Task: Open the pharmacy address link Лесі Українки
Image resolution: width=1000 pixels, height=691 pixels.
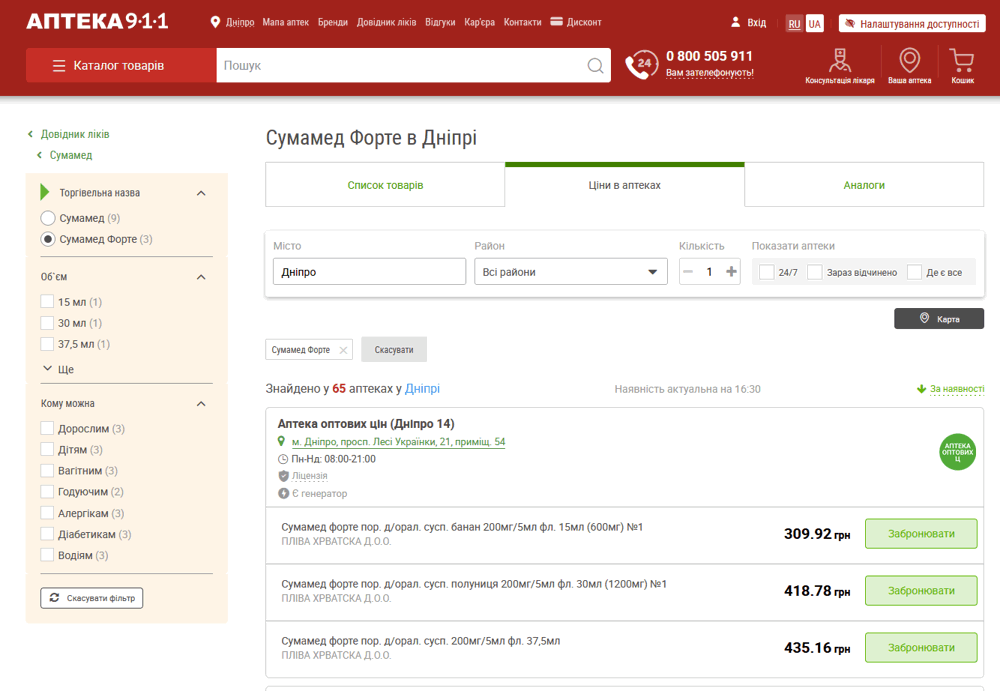Action: tap(398, 442)
